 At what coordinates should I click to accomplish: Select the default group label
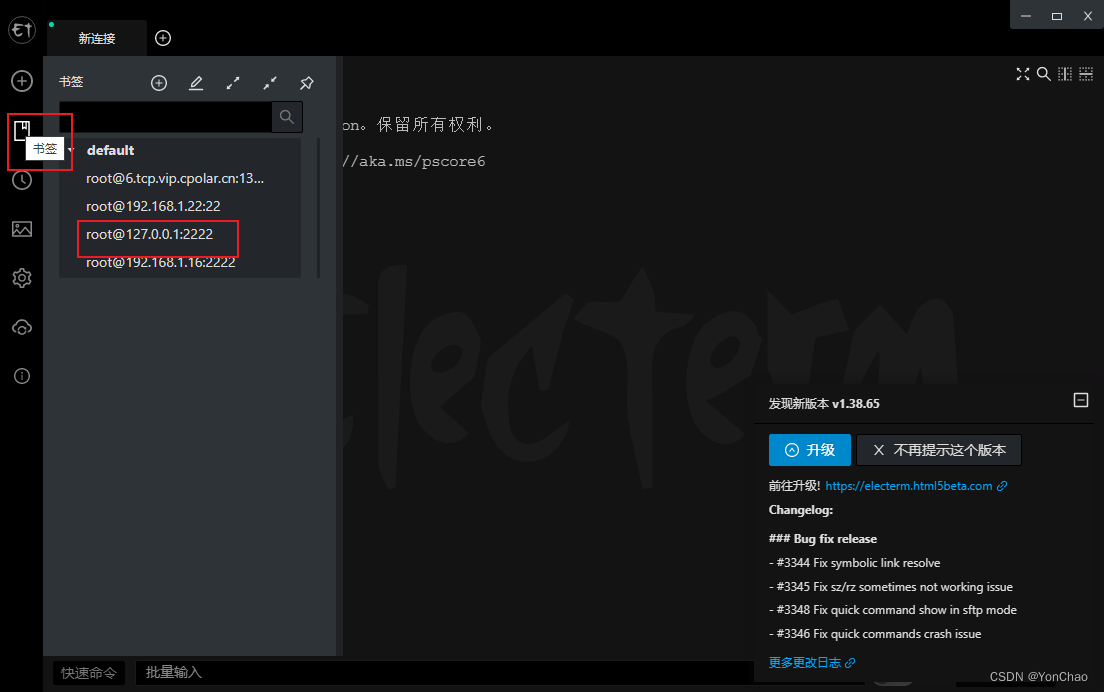(111, 150)
